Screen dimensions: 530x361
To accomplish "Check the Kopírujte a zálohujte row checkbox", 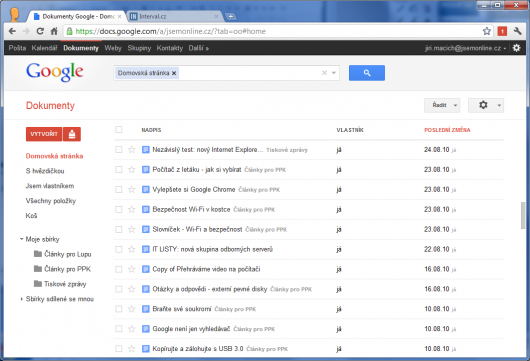I will pos(119,348).
